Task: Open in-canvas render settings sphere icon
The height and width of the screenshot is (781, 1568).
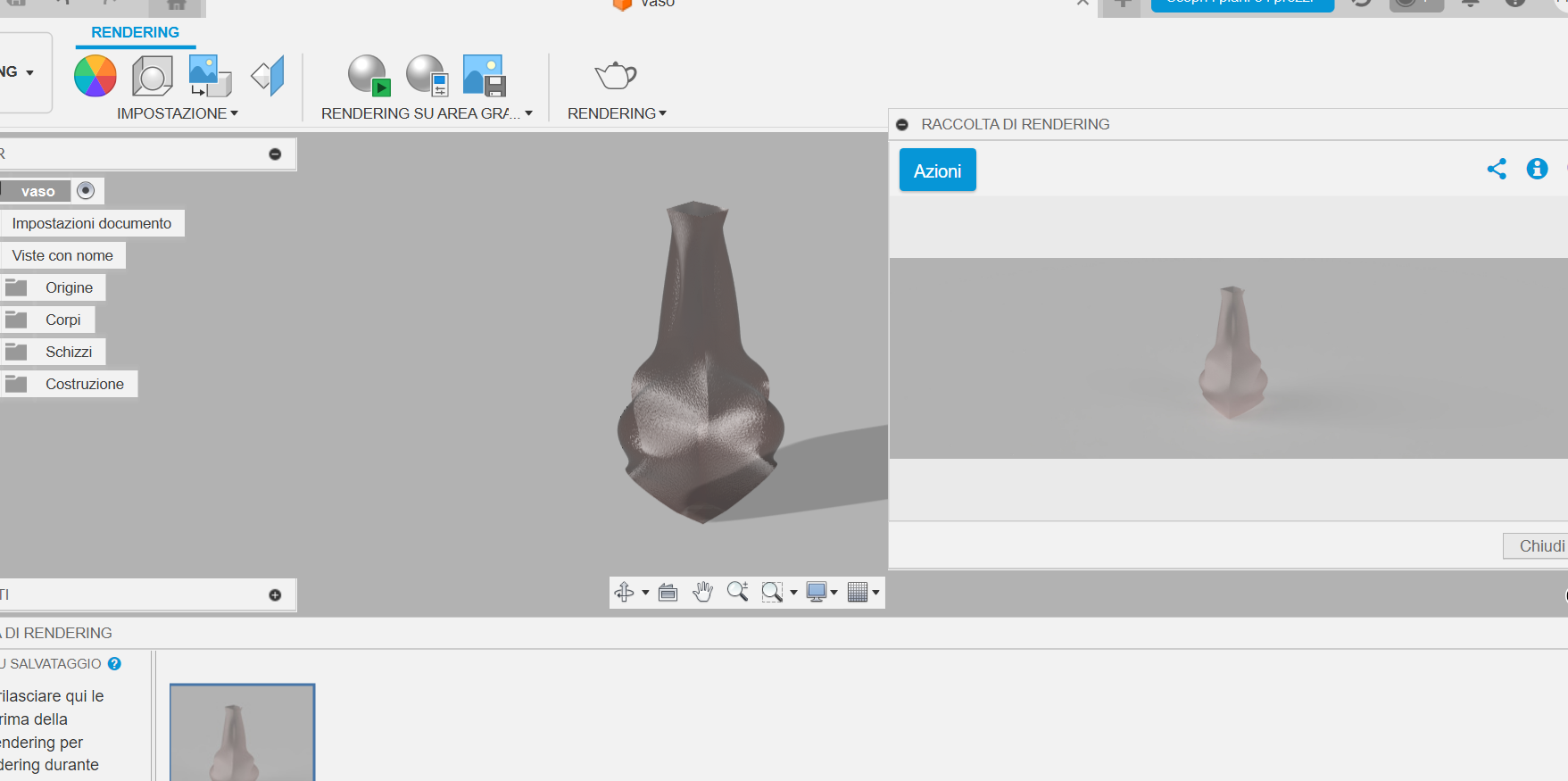Action: coord(427,76)
